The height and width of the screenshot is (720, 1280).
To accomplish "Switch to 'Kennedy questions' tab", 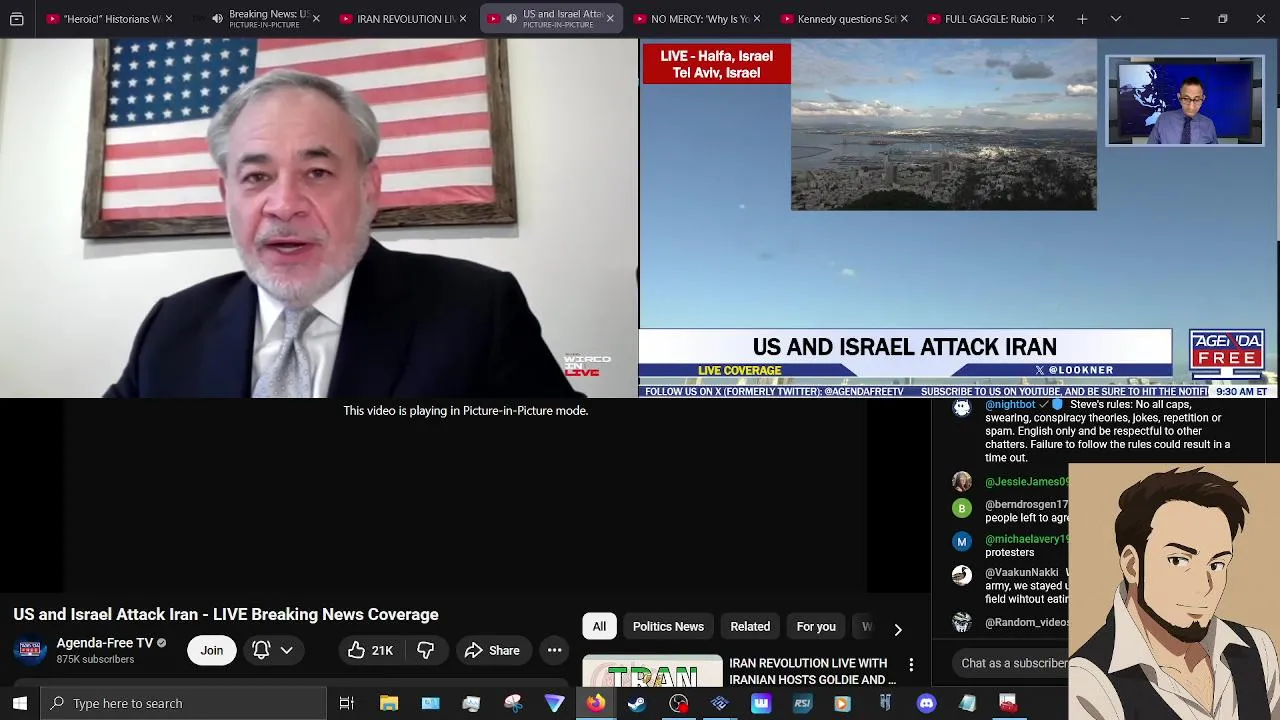I will point(845,19).
